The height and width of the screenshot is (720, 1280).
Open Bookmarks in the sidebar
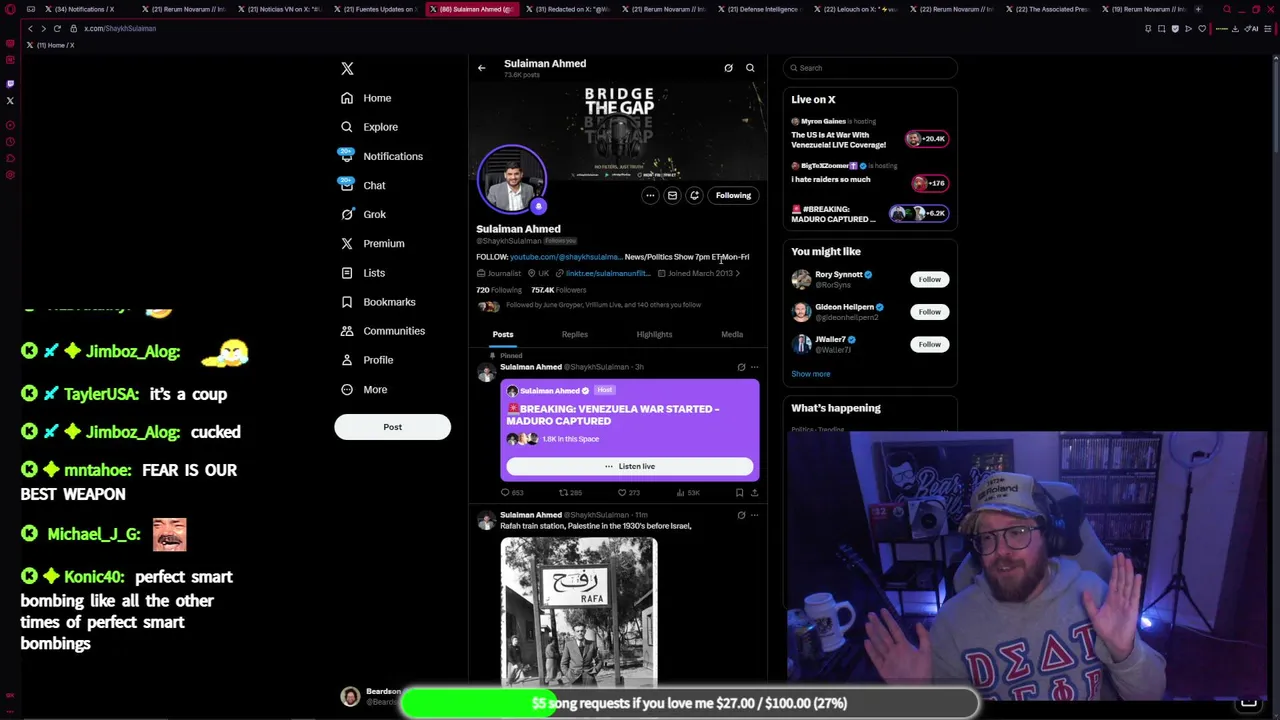(378, 301)
